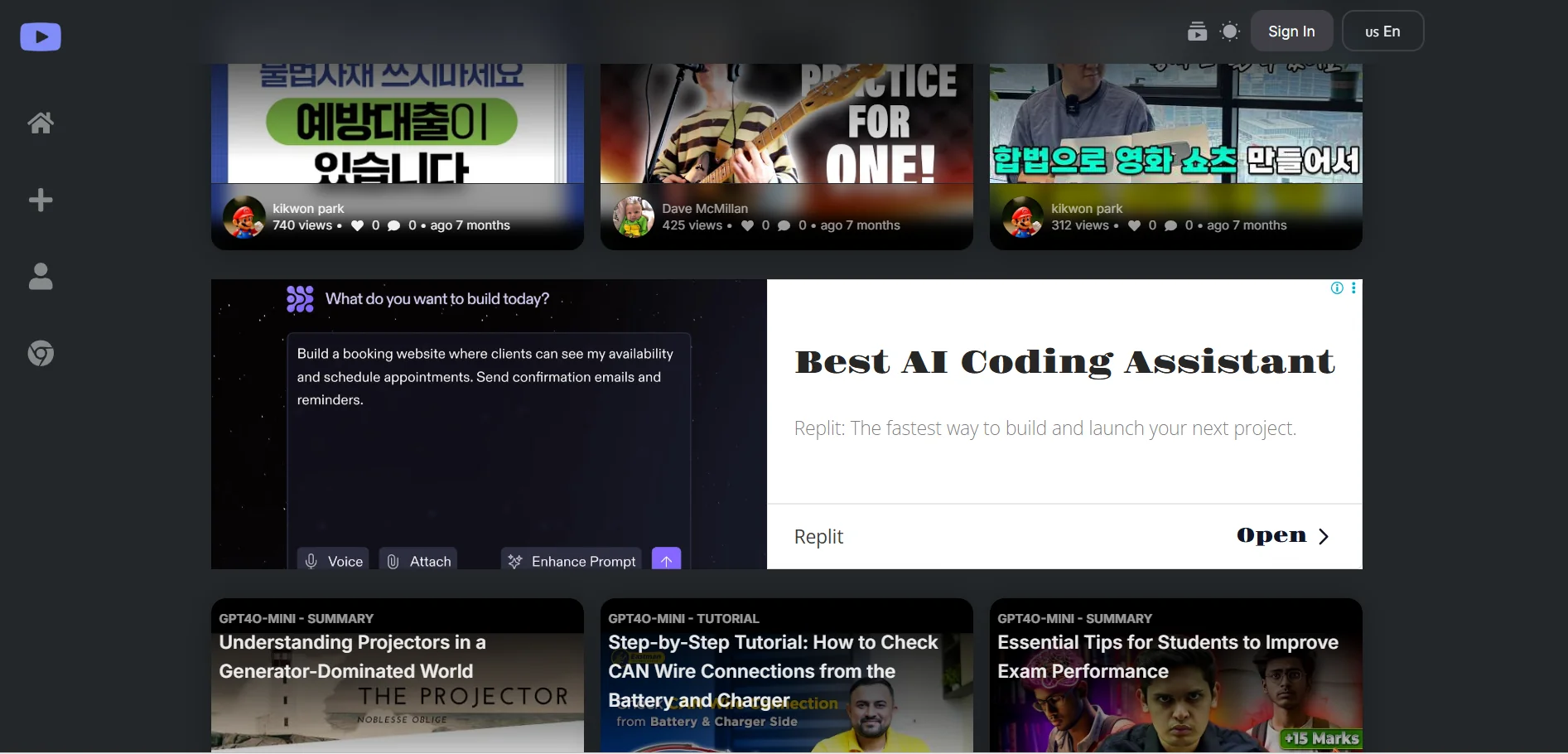Open the user profile sidebar icon
Viewport: 1568px width, 754px height.
(41, 277)
